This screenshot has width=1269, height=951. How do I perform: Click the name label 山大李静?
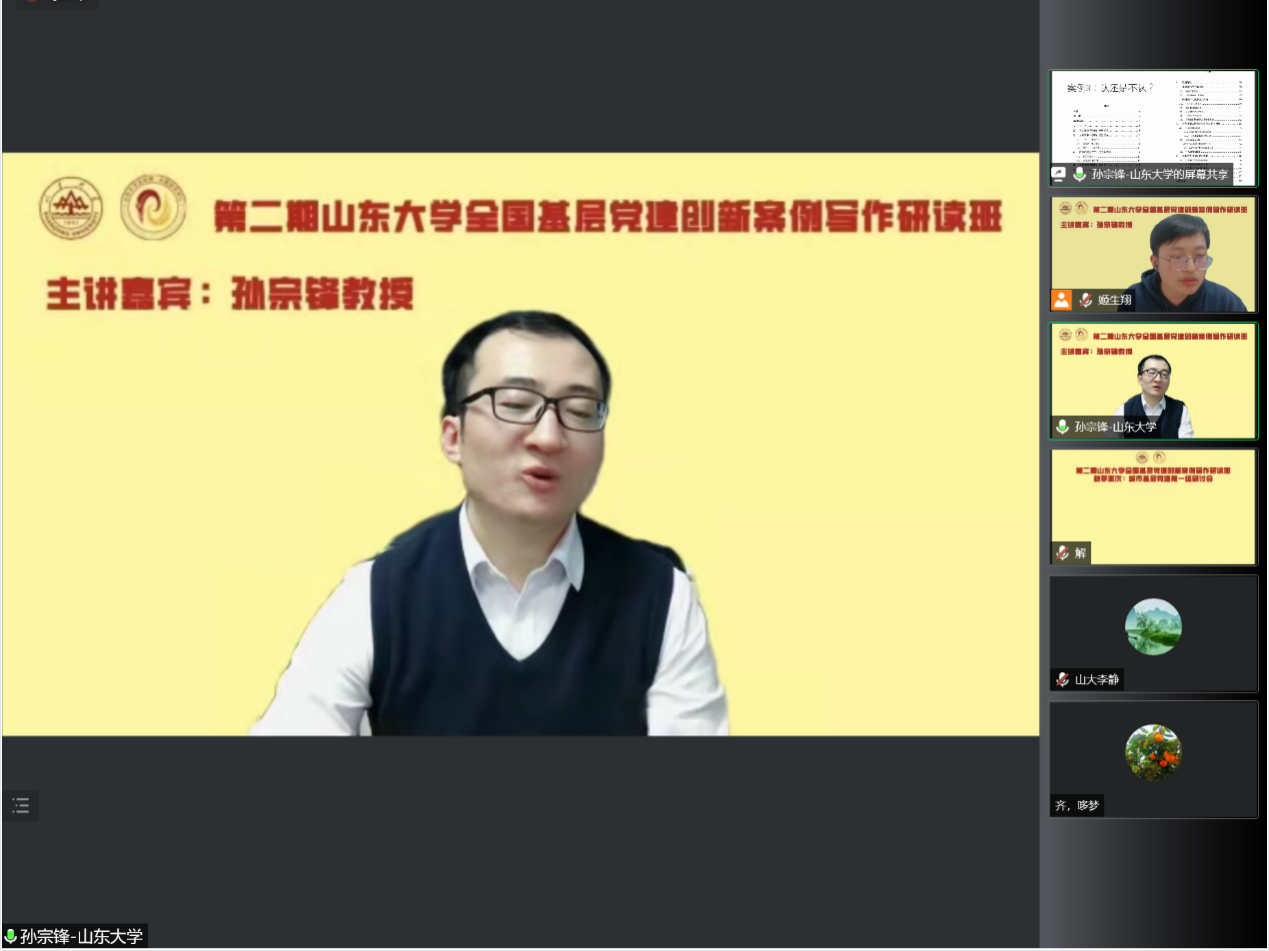pyautogui.click(x=1097, y=680)
